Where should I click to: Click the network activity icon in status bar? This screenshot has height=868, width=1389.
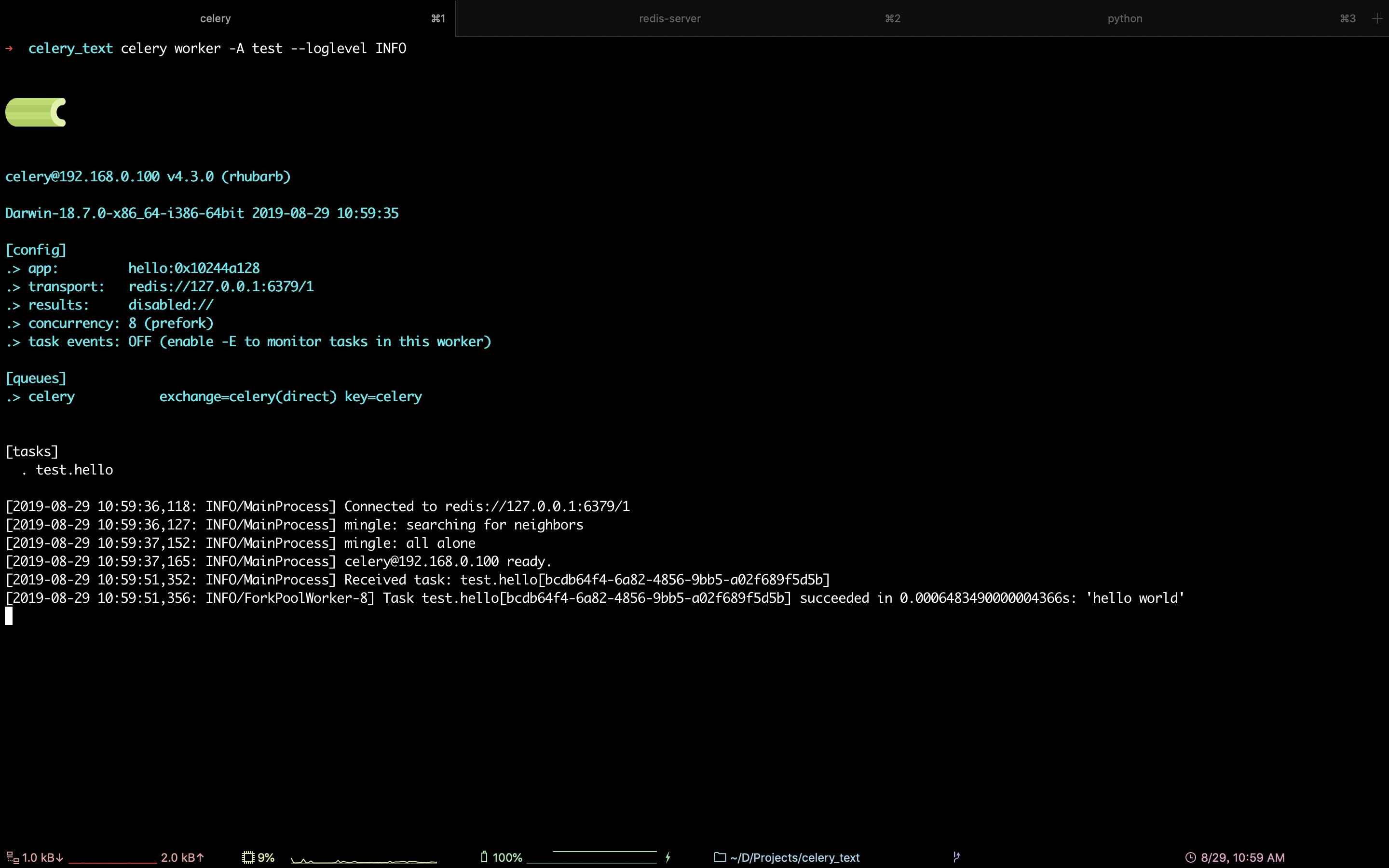[13, 858]
